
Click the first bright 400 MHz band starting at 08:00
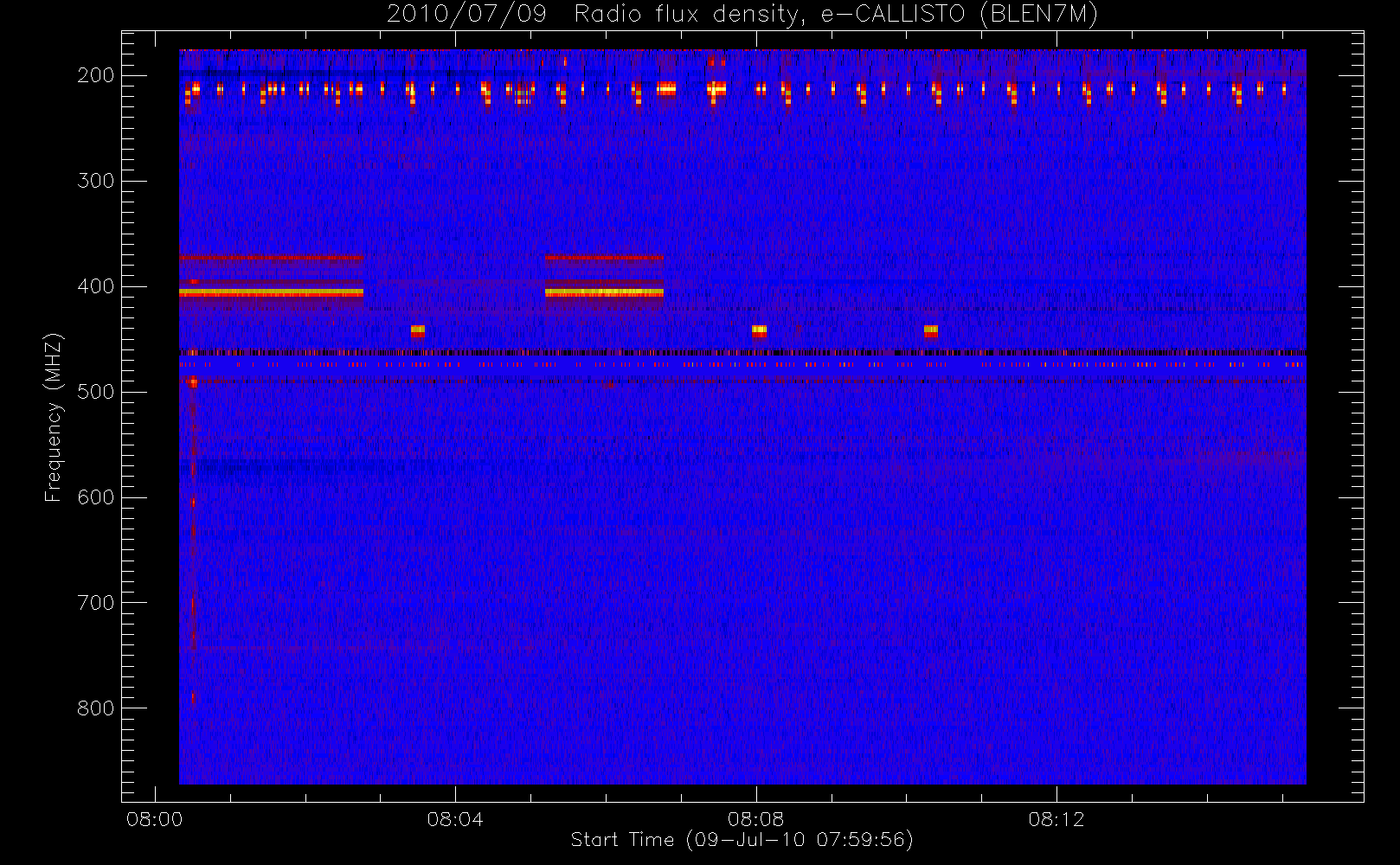(271, 293)
